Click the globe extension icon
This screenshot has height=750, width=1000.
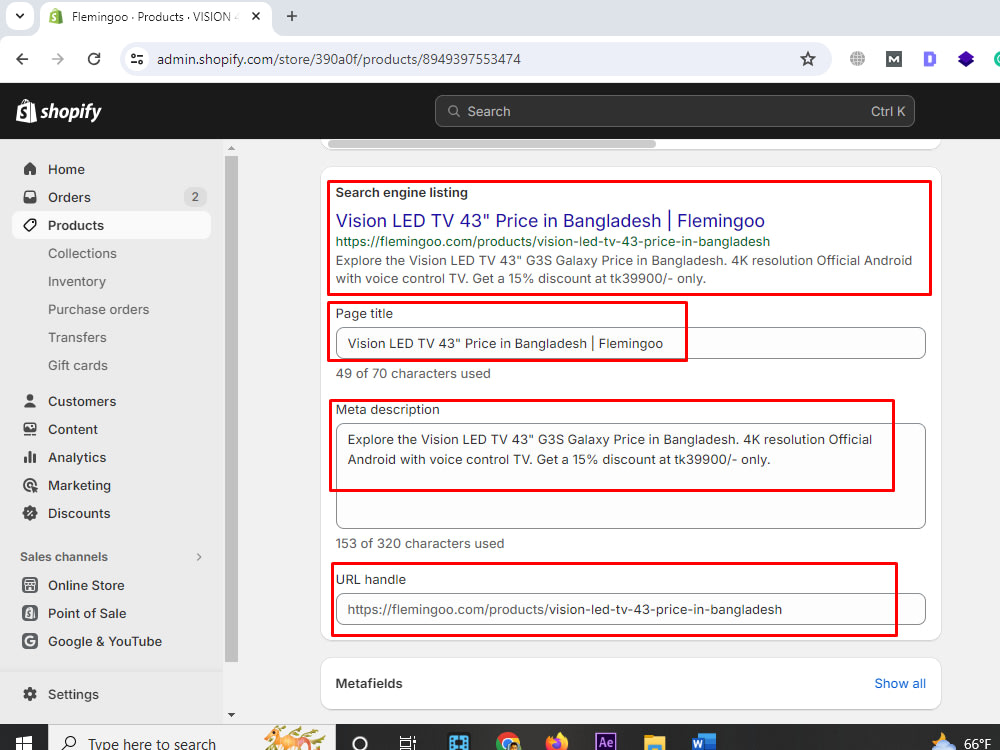857,59
